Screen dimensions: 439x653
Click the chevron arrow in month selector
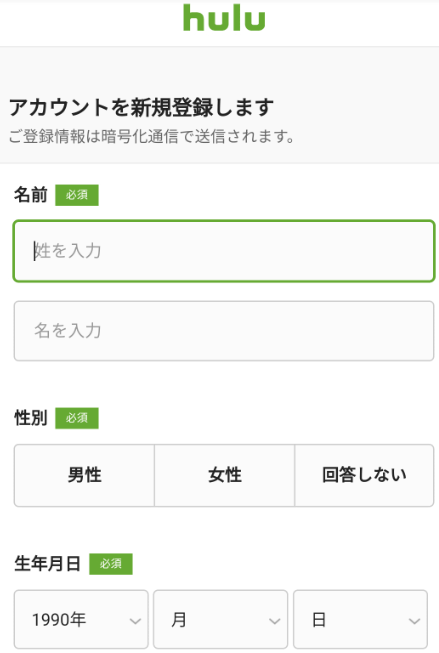[x=274, y=621]
